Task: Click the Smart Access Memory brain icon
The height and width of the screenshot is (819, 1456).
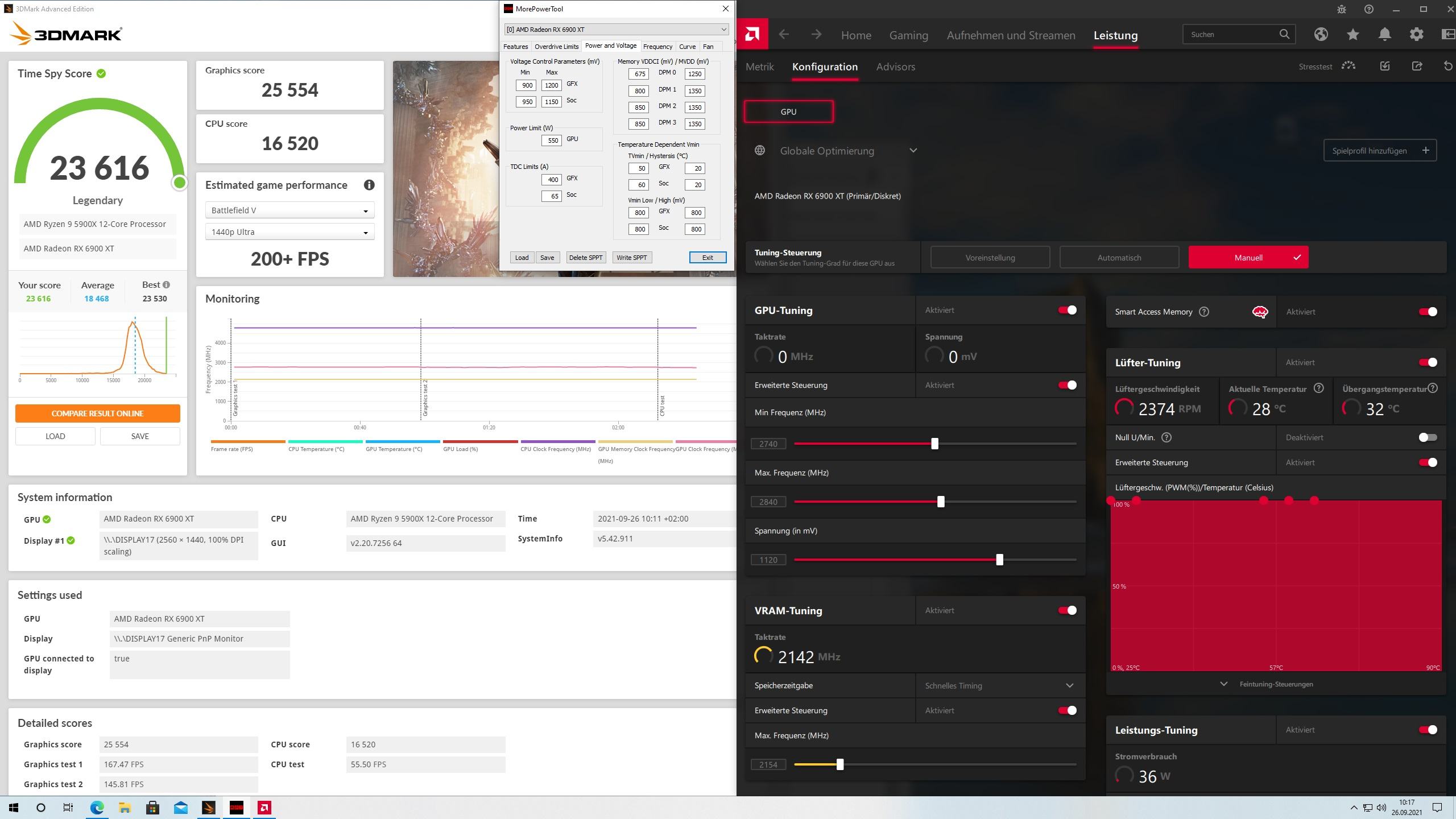Action: click(x=1260, y=312)
